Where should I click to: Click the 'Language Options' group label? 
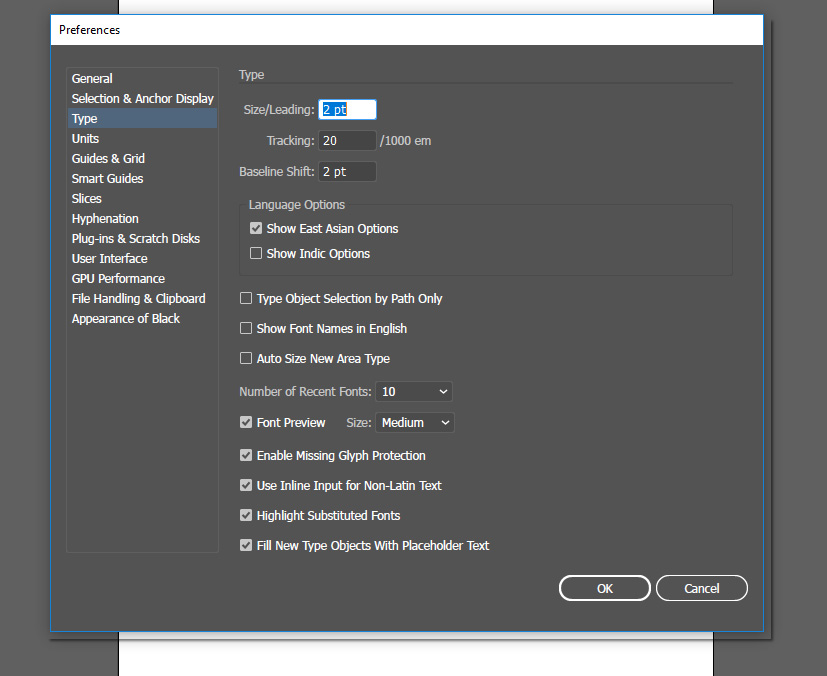[297, 205]
